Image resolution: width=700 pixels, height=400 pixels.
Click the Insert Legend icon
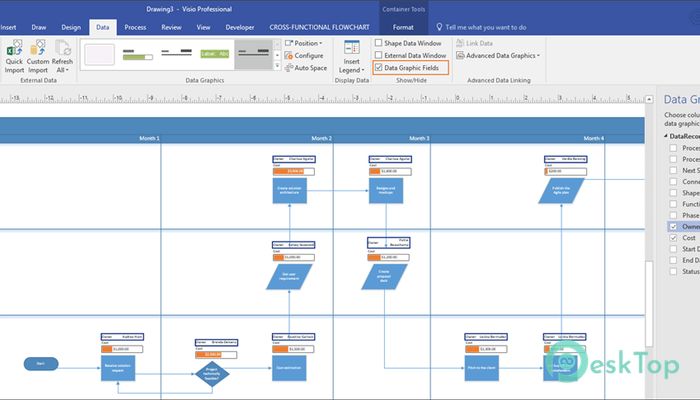[352, 48]
